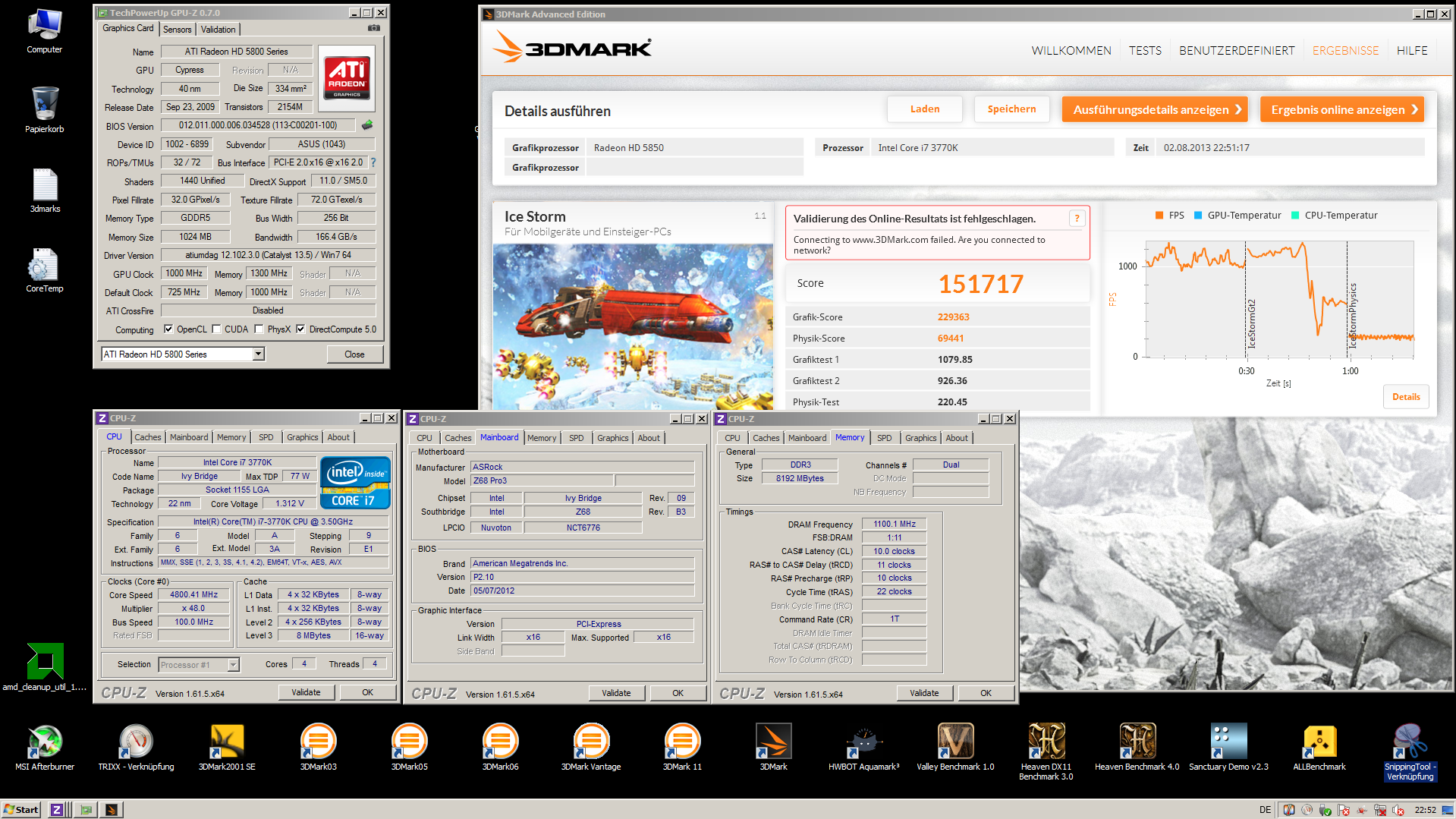The height and width of the screenshot is (819, 1456).
Task: Open the SnippingTool shortcut
Action: click(1410, 751)
